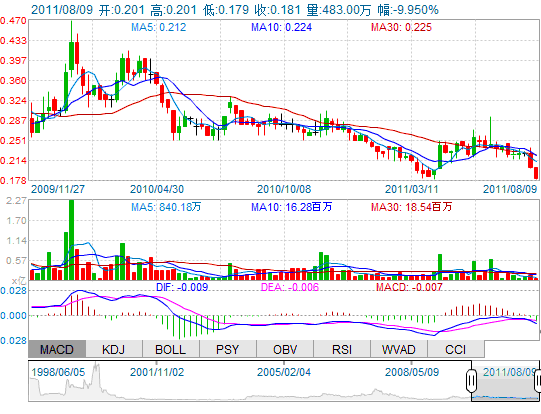Click the 2008/05/09 timeline marker
This screenshot has width=541, height=414.
coord(412,372)
